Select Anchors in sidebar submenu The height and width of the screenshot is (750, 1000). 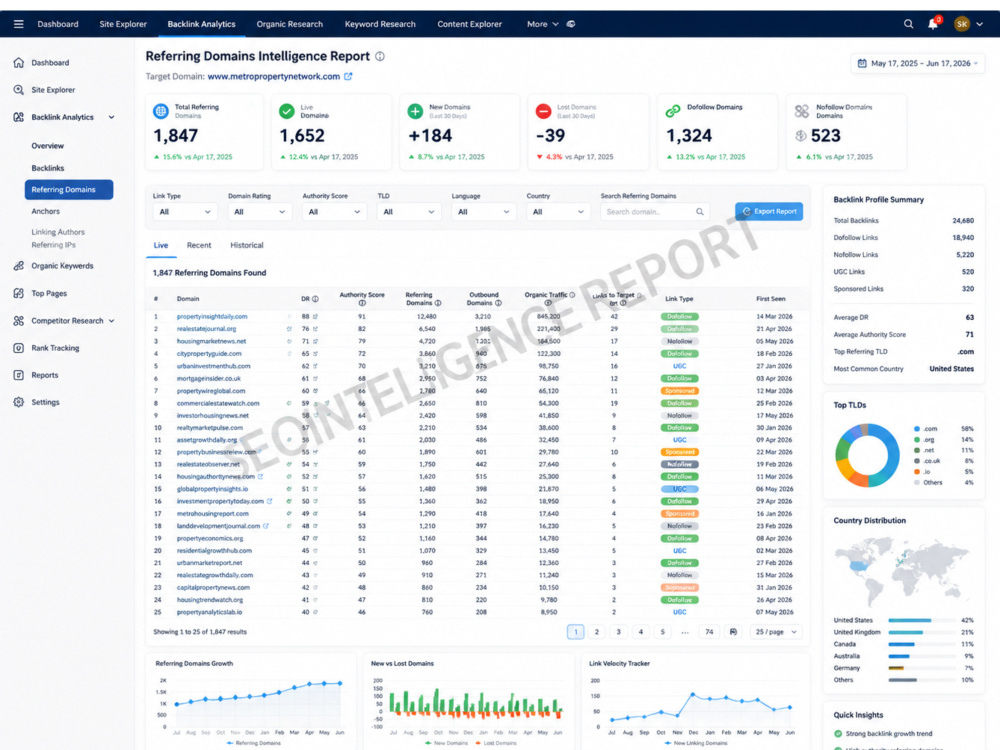point(46,211)
